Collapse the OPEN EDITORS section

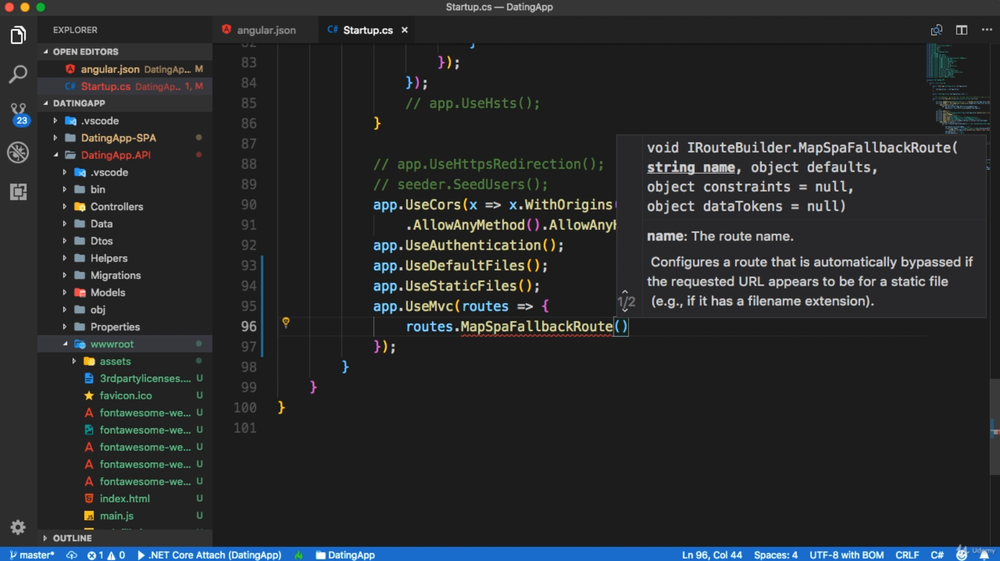pos(85,52)
